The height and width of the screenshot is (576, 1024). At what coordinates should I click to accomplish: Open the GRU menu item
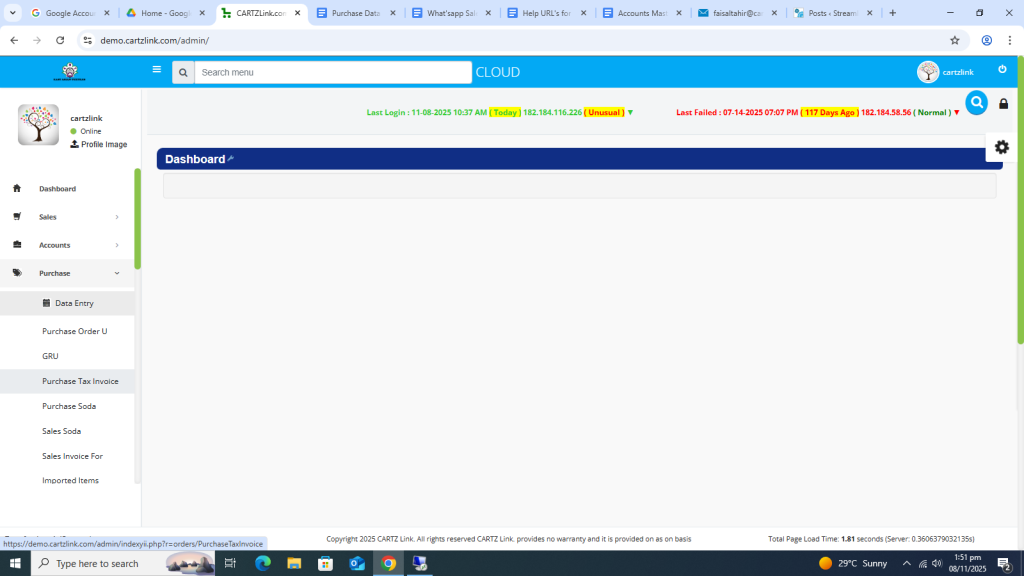pos(50,356)
